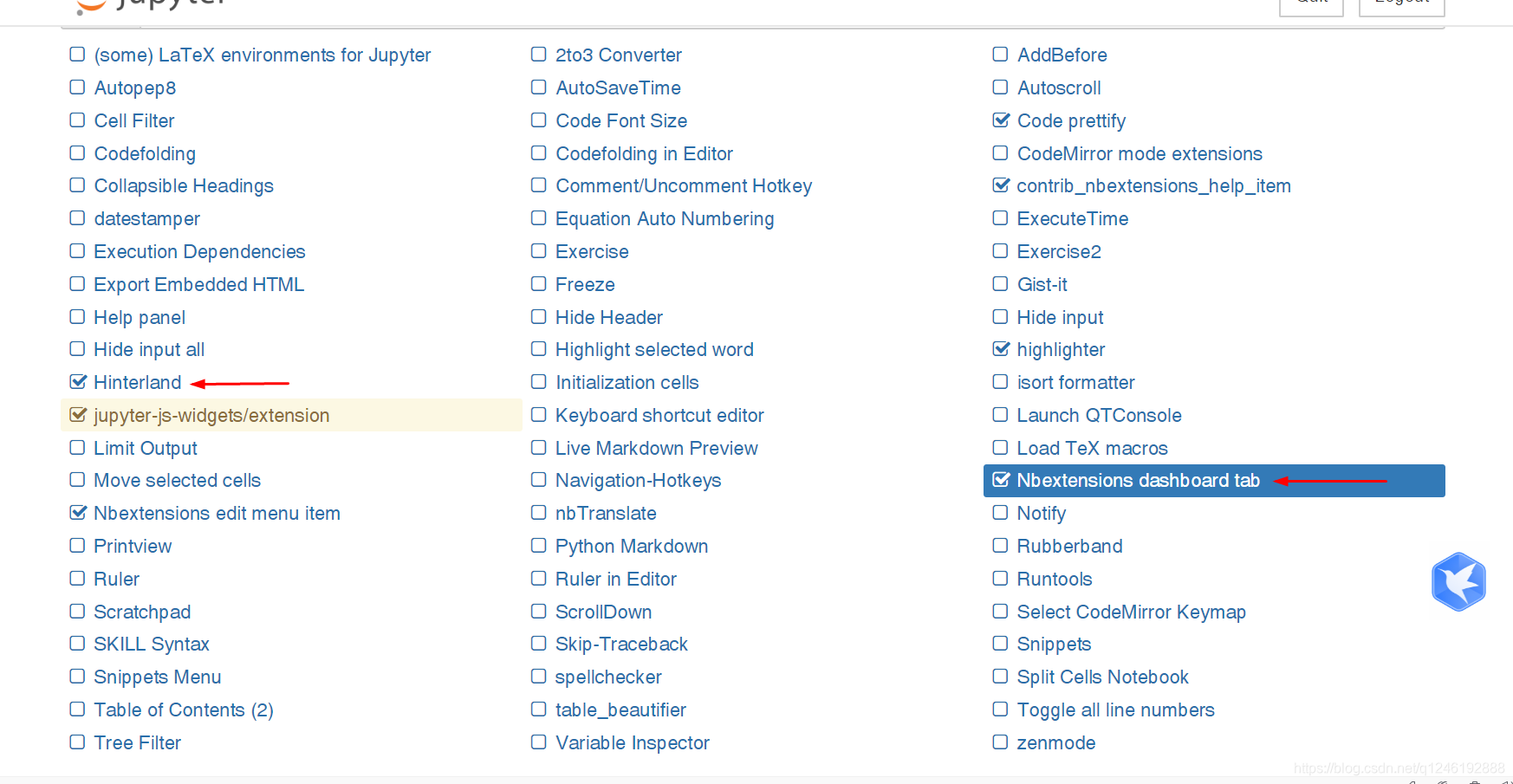Disable Code prettify
The width and height of the screenshot is (1513, 784).
click(x=1000, y=120)
